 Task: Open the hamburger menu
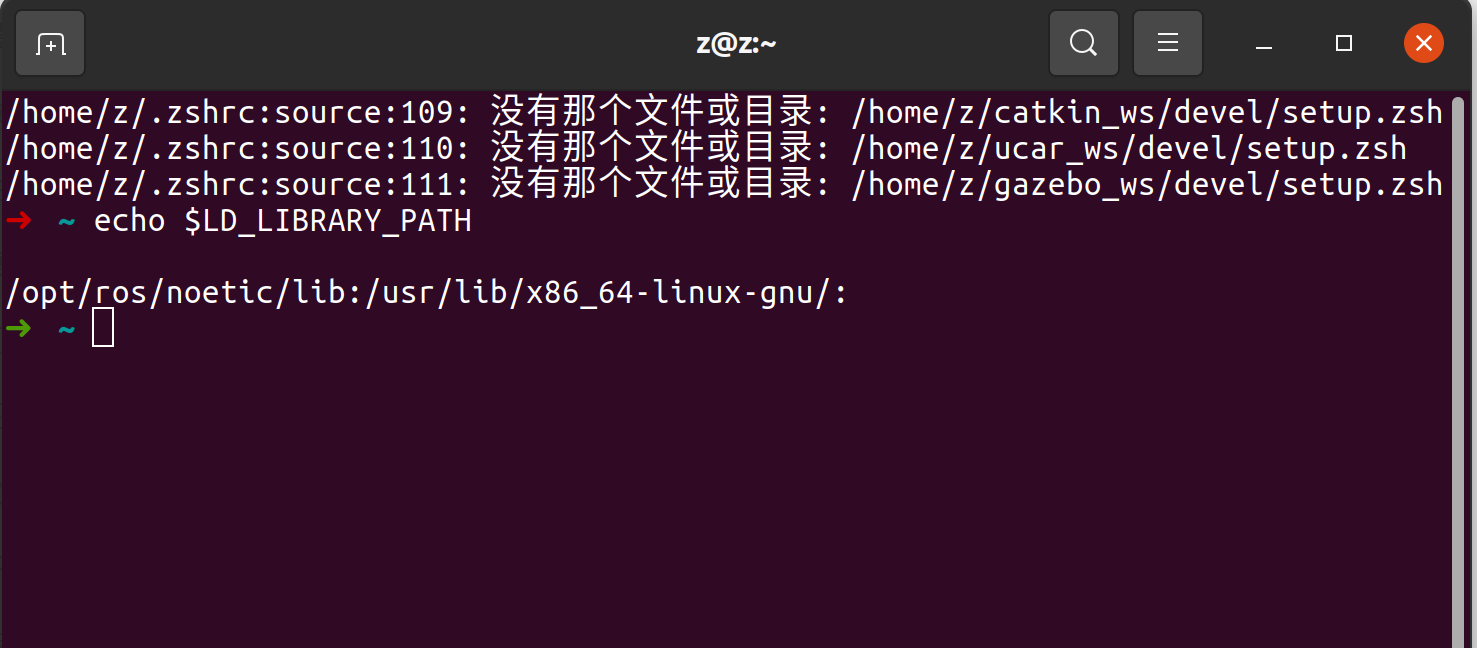(x=1167, y=42)
